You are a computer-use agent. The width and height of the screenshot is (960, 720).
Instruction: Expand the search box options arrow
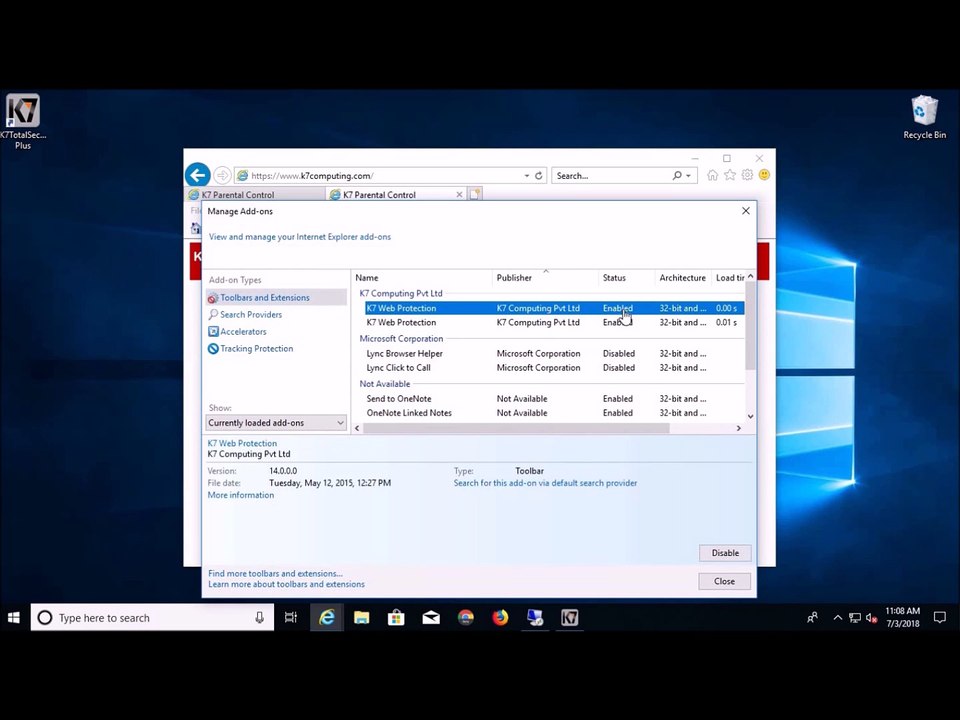[x=689, y=176]
